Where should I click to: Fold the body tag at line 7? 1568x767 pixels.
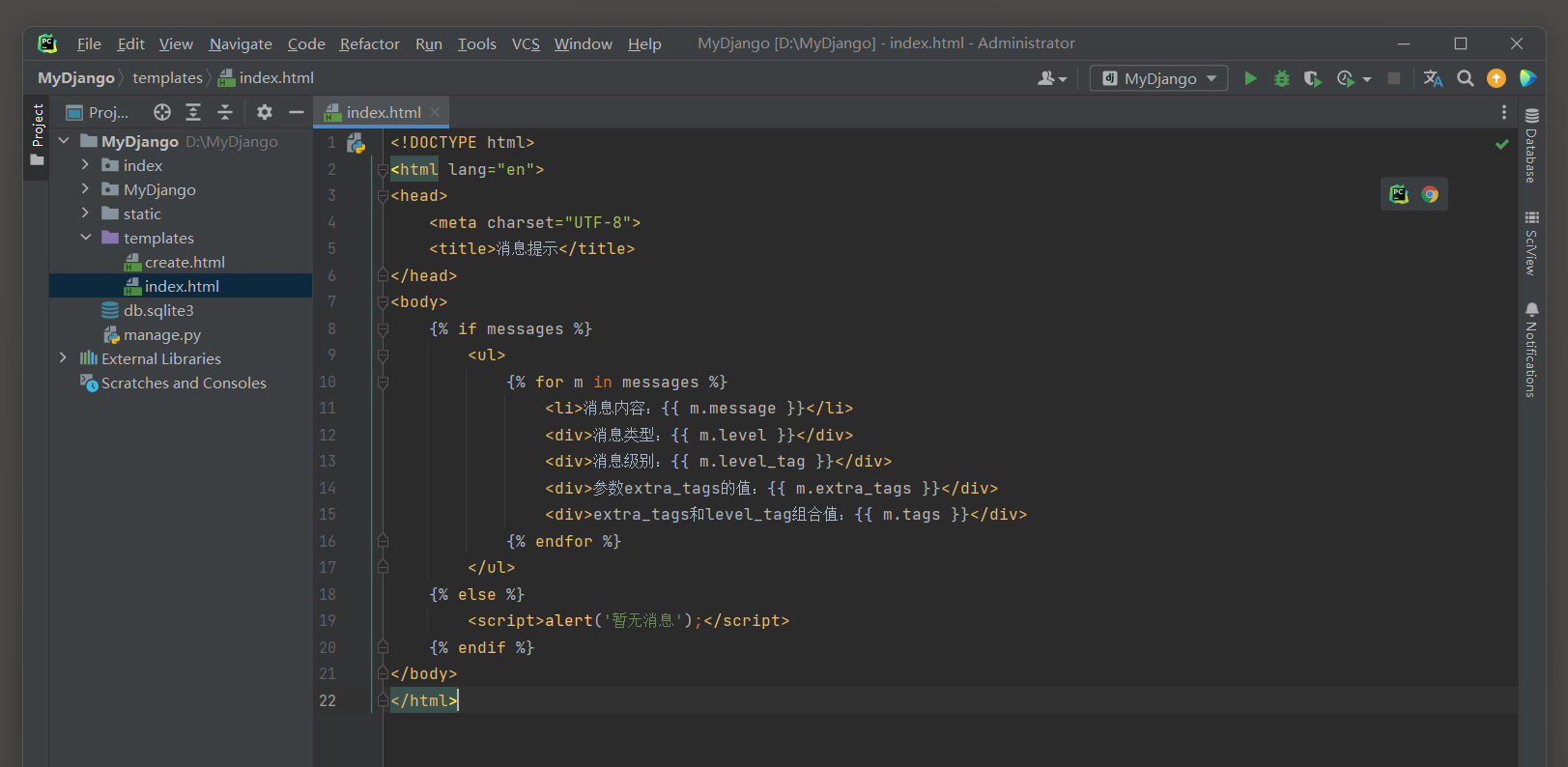coord(383,302)
